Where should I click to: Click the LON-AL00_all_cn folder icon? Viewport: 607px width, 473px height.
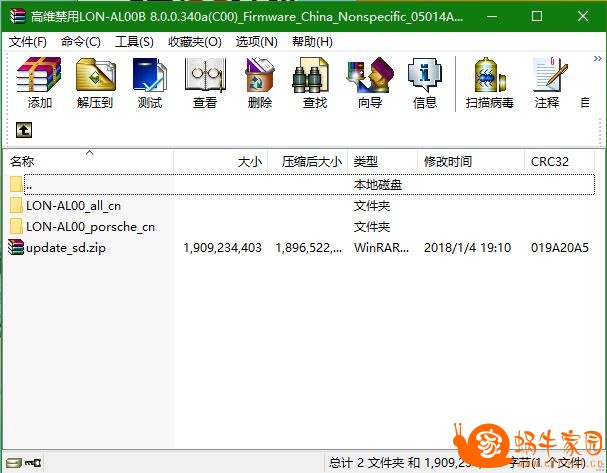[x=16, y=206]
